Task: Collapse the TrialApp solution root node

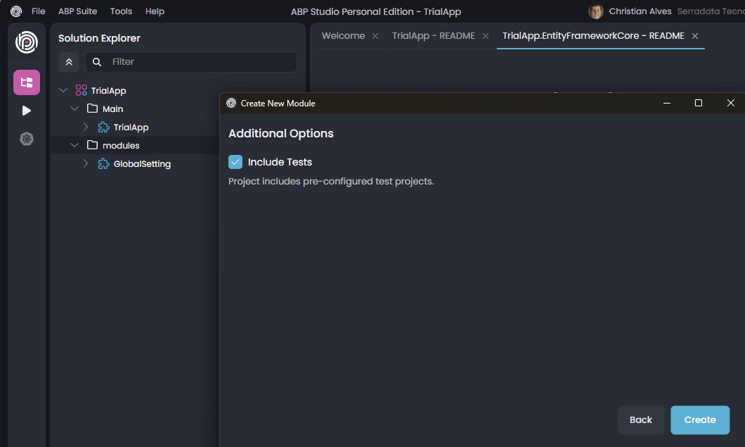Action: [x=63, y=91]
